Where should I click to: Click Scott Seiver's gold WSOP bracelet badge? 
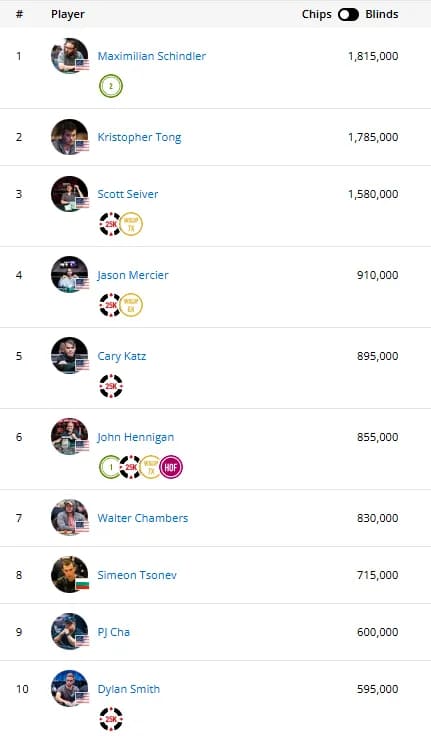pos(131,224)
